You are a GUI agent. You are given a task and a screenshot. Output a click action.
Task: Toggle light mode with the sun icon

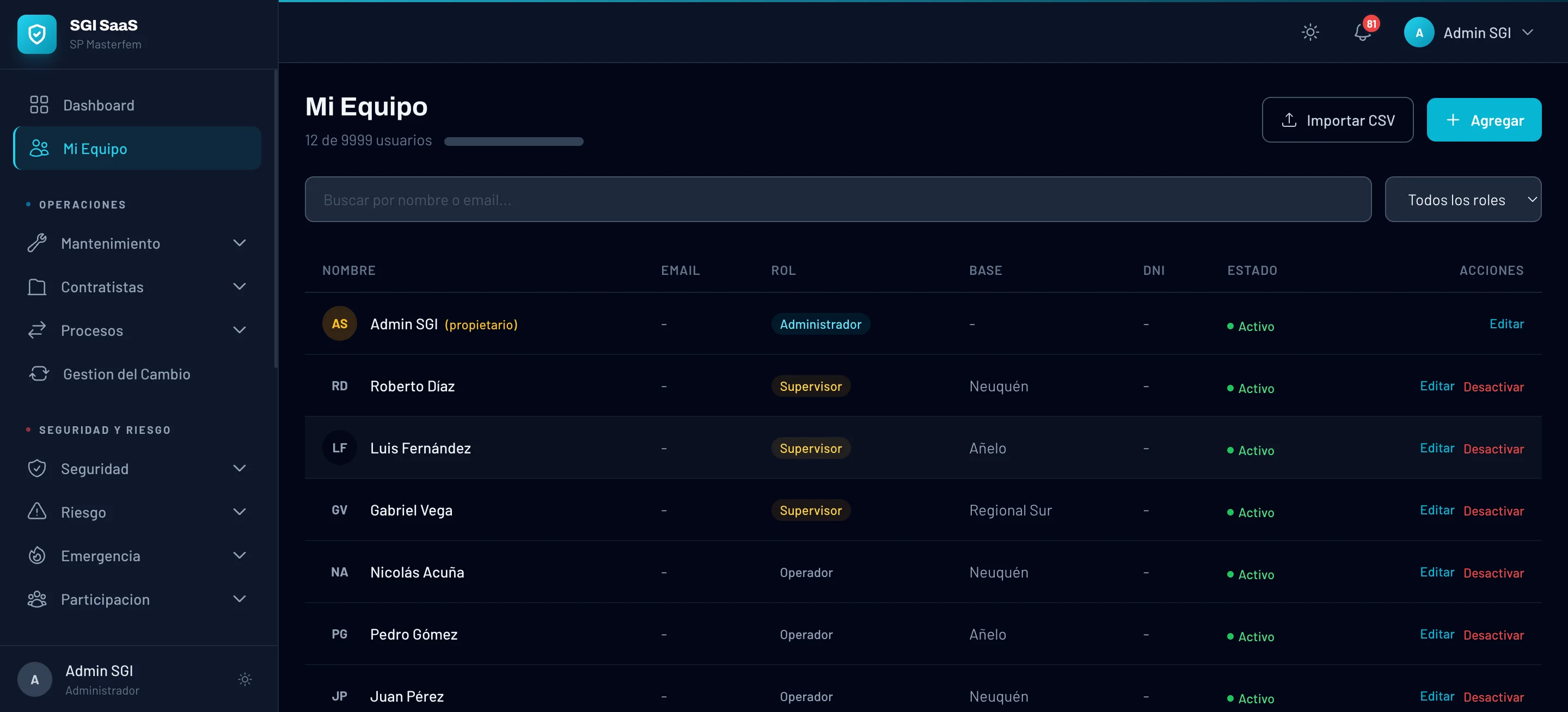click(x=1310, y=32)
